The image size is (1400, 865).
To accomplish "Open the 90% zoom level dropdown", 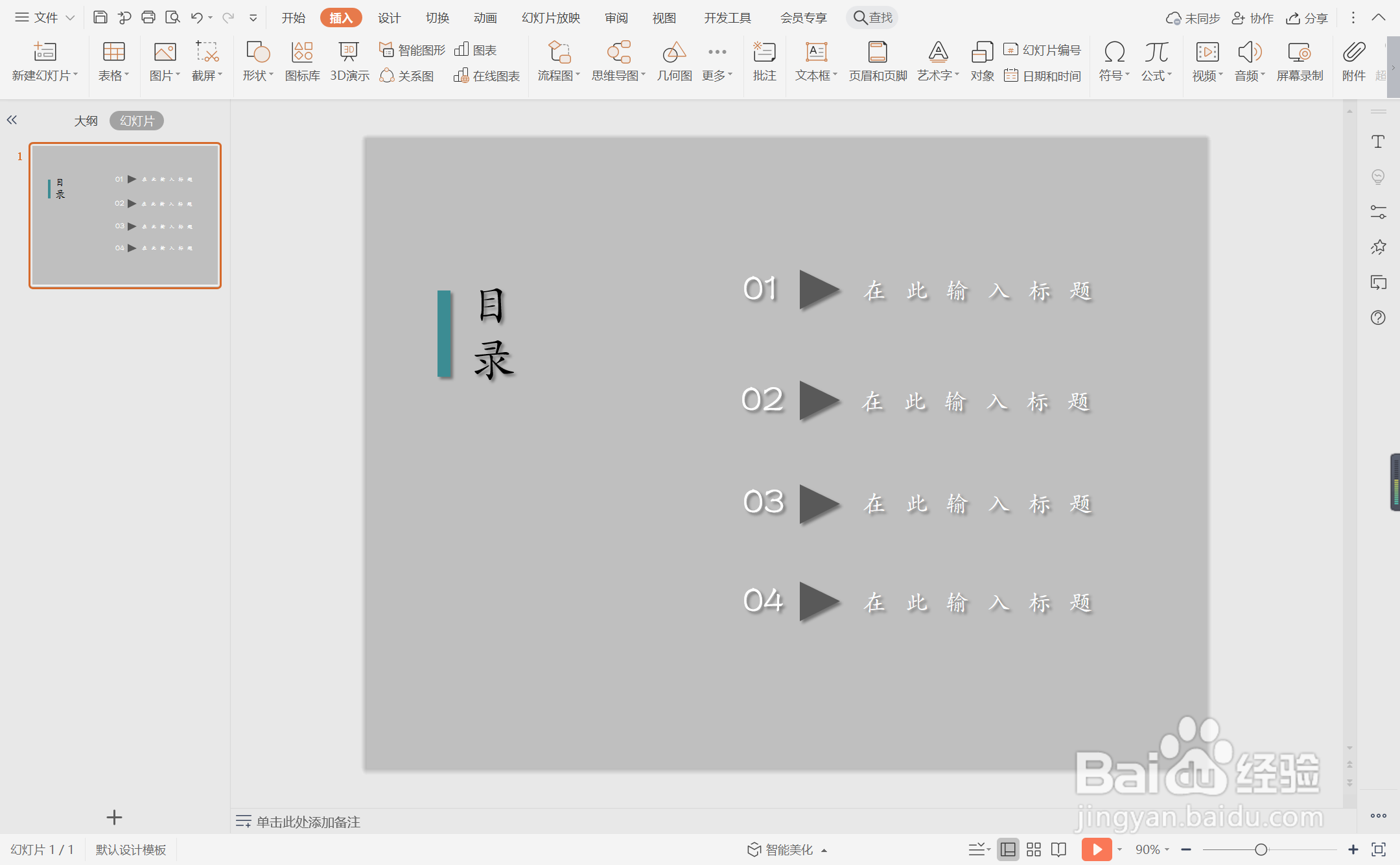I will pyautogui.click(x=1152, y=849).
